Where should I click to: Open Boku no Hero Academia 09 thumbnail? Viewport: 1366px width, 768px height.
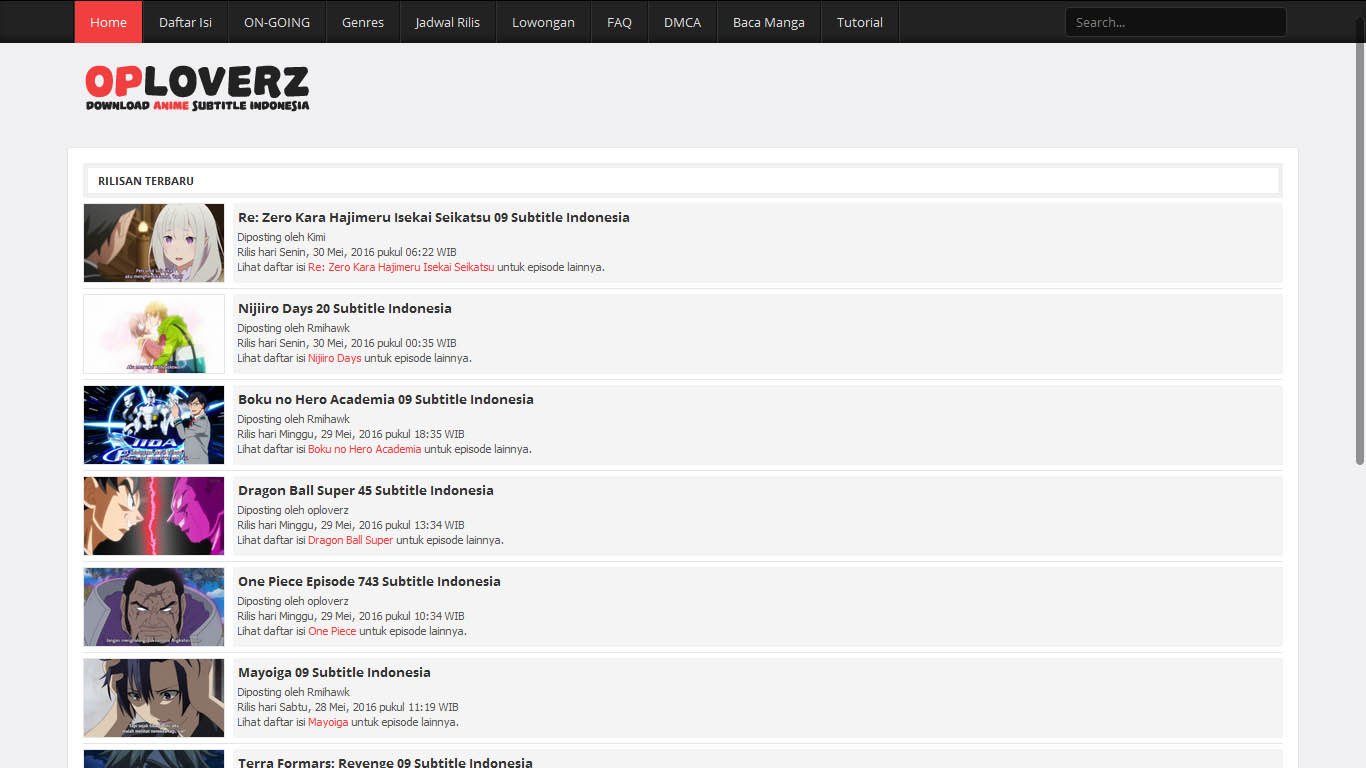(x=154, y=425)
